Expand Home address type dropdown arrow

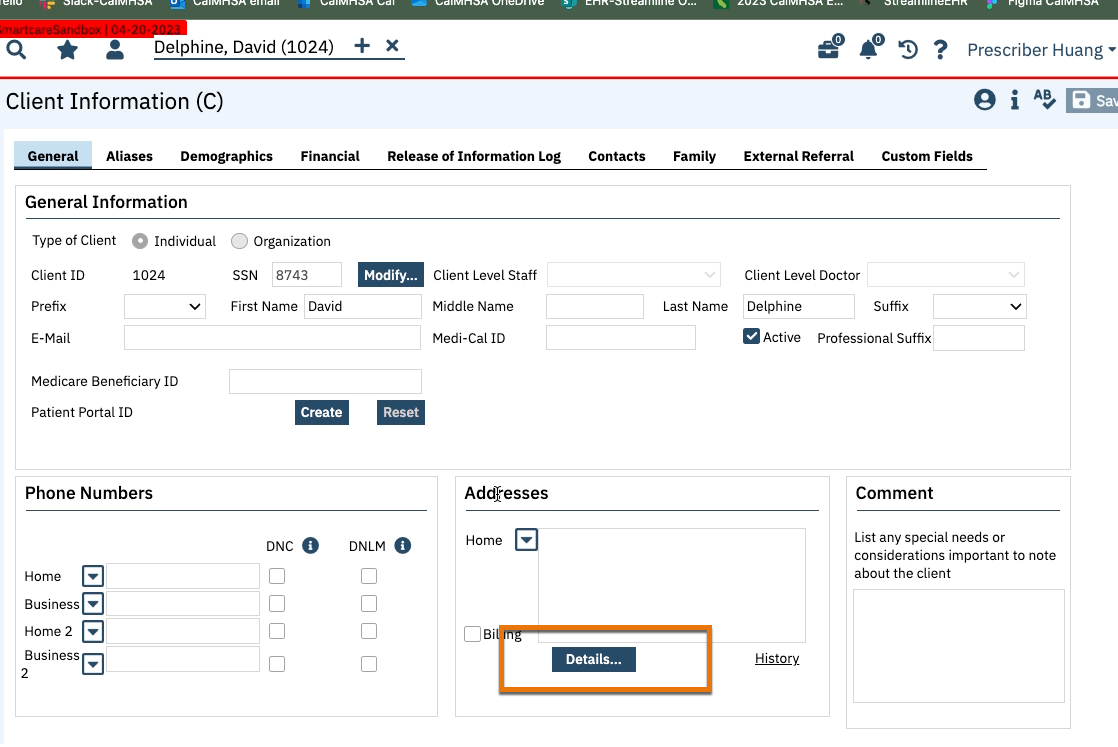(526, 540)
